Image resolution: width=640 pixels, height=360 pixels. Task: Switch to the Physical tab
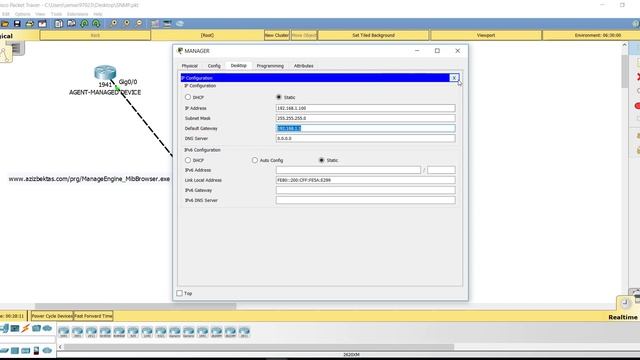(x=189, y=66)
